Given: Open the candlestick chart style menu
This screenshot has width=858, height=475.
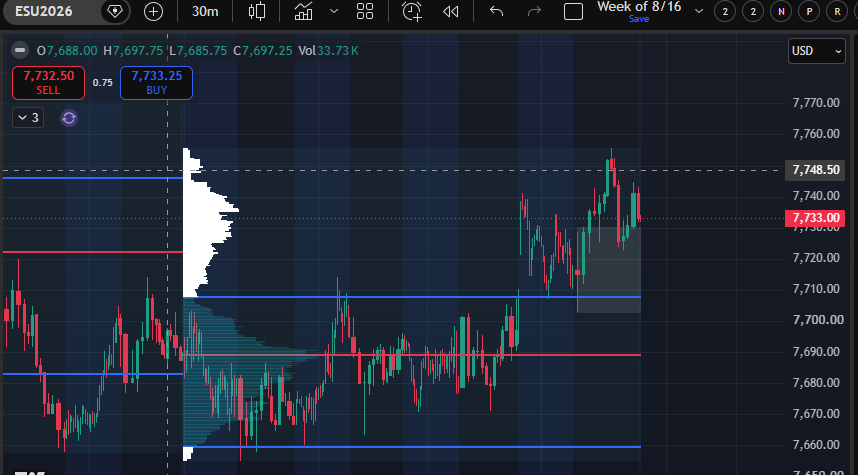Looking at the screenshot, I should (x=257, y=11).
